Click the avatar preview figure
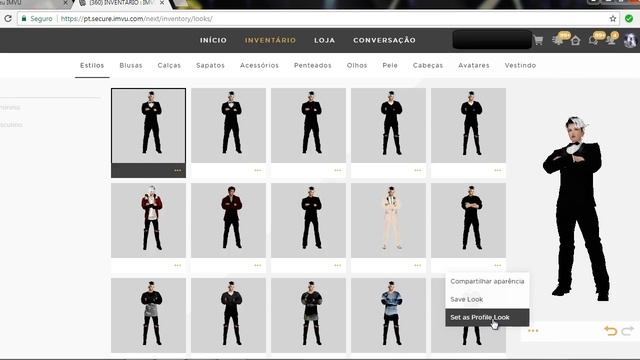Viewport: 640px width, 360px height. click(x=577, y=208)
